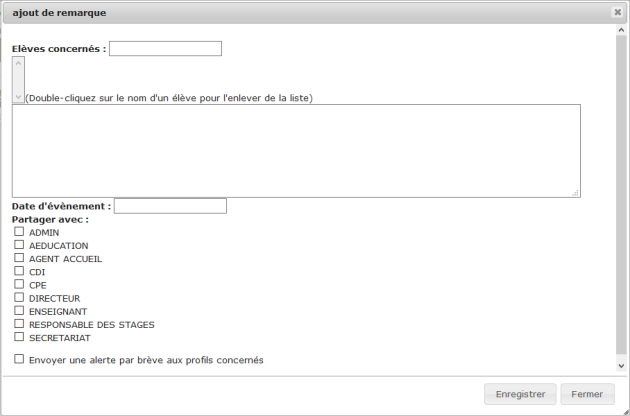Click the student list scroll down arrow
The height and width of the screenshot is (416, 630).
point(18,97)
